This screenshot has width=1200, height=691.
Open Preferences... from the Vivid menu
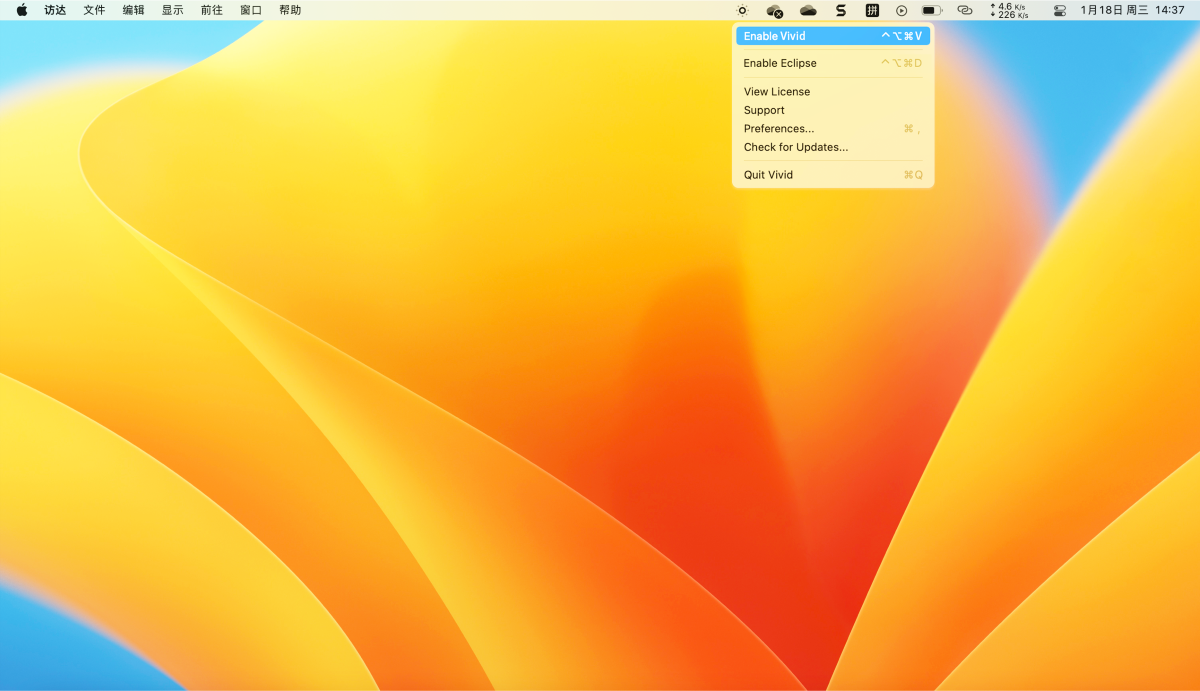point(779,129)
